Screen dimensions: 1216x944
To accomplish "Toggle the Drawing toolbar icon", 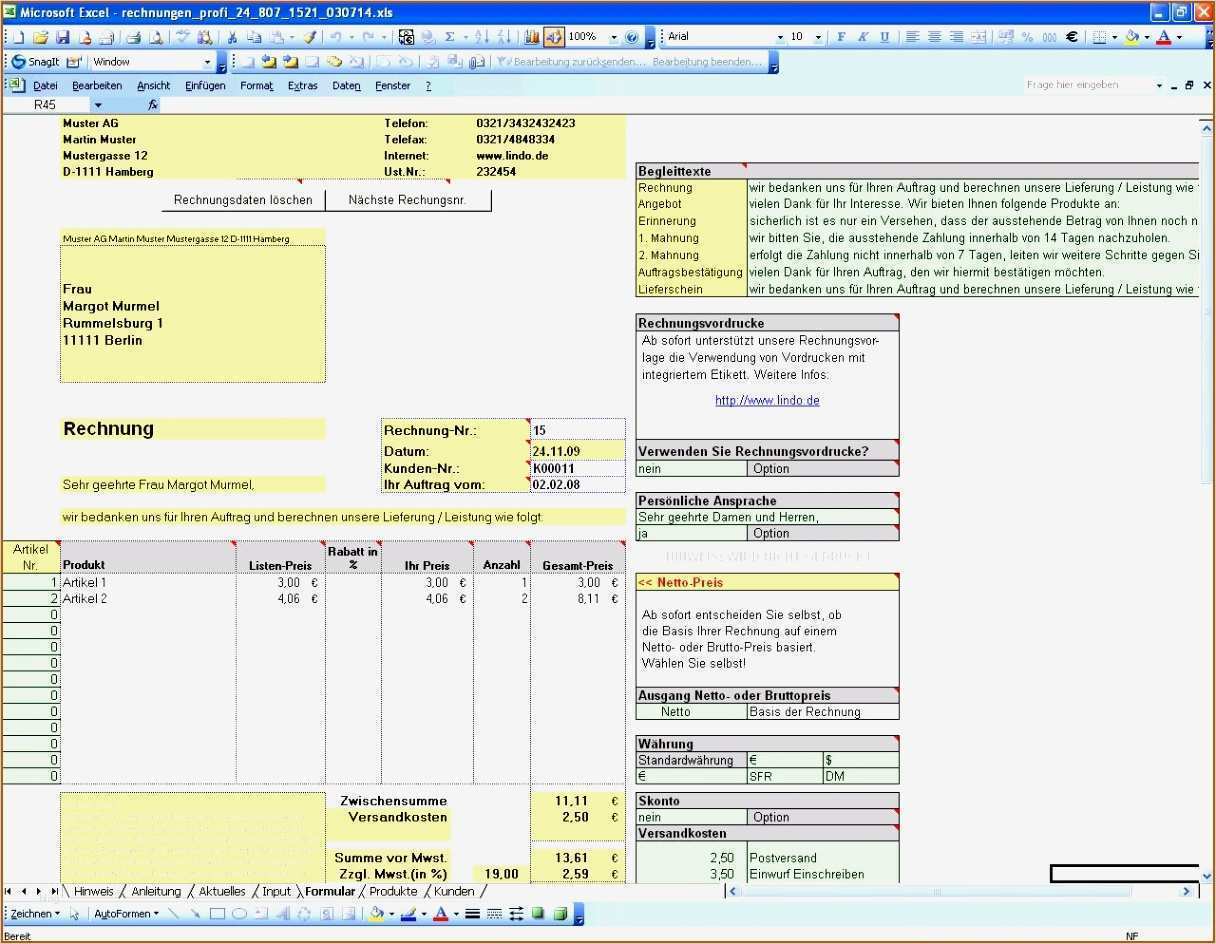I will pos(553,37).
